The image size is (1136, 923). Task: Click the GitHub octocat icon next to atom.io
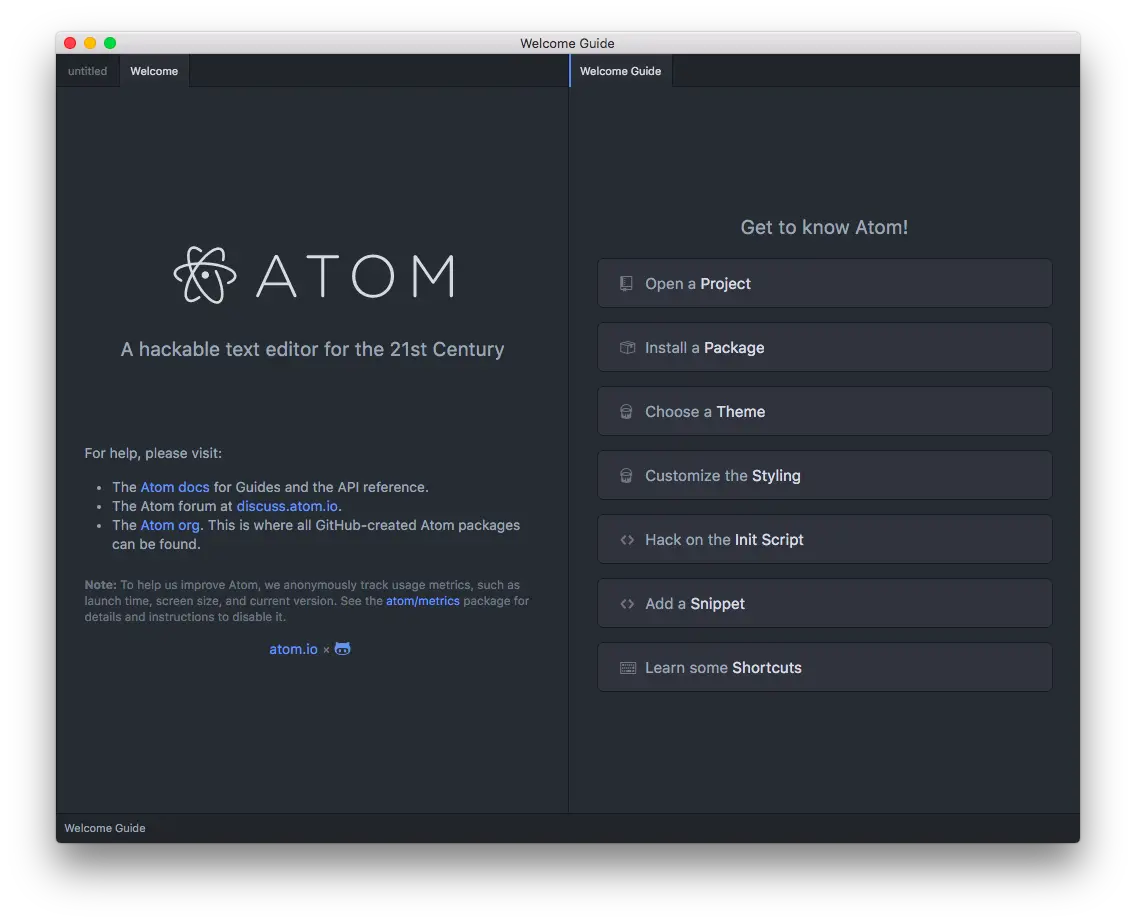[x=343, y=648]
